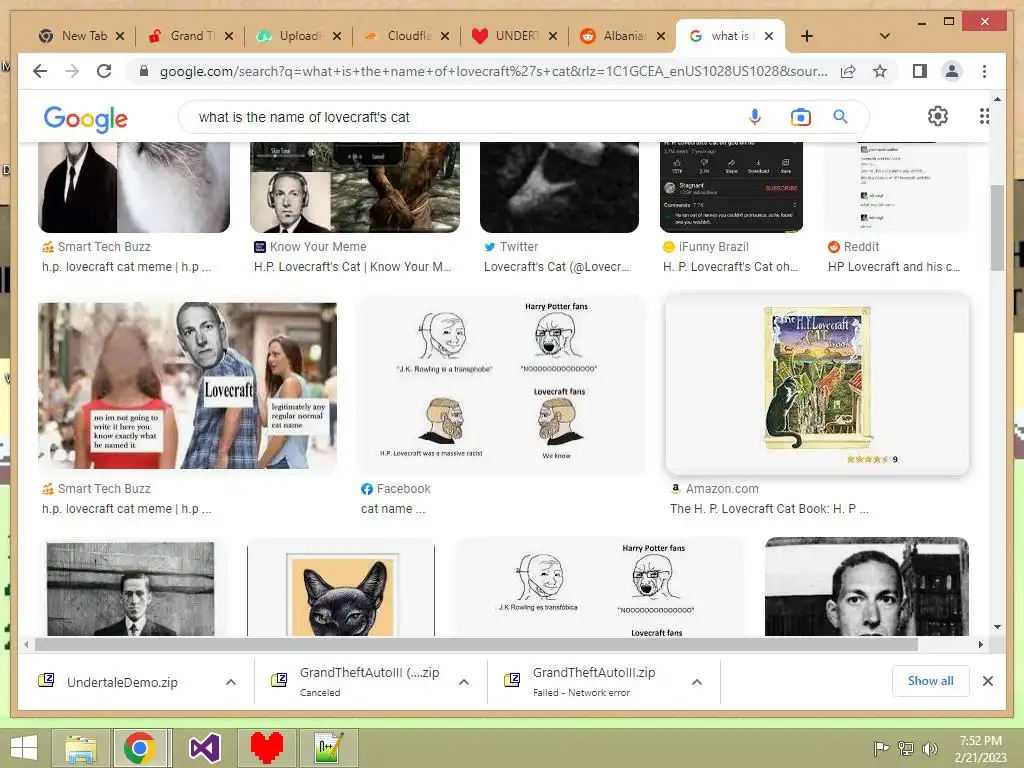Share this page from address bar
The width and height of the screenshot is (1024, 768).
[848, 71]
